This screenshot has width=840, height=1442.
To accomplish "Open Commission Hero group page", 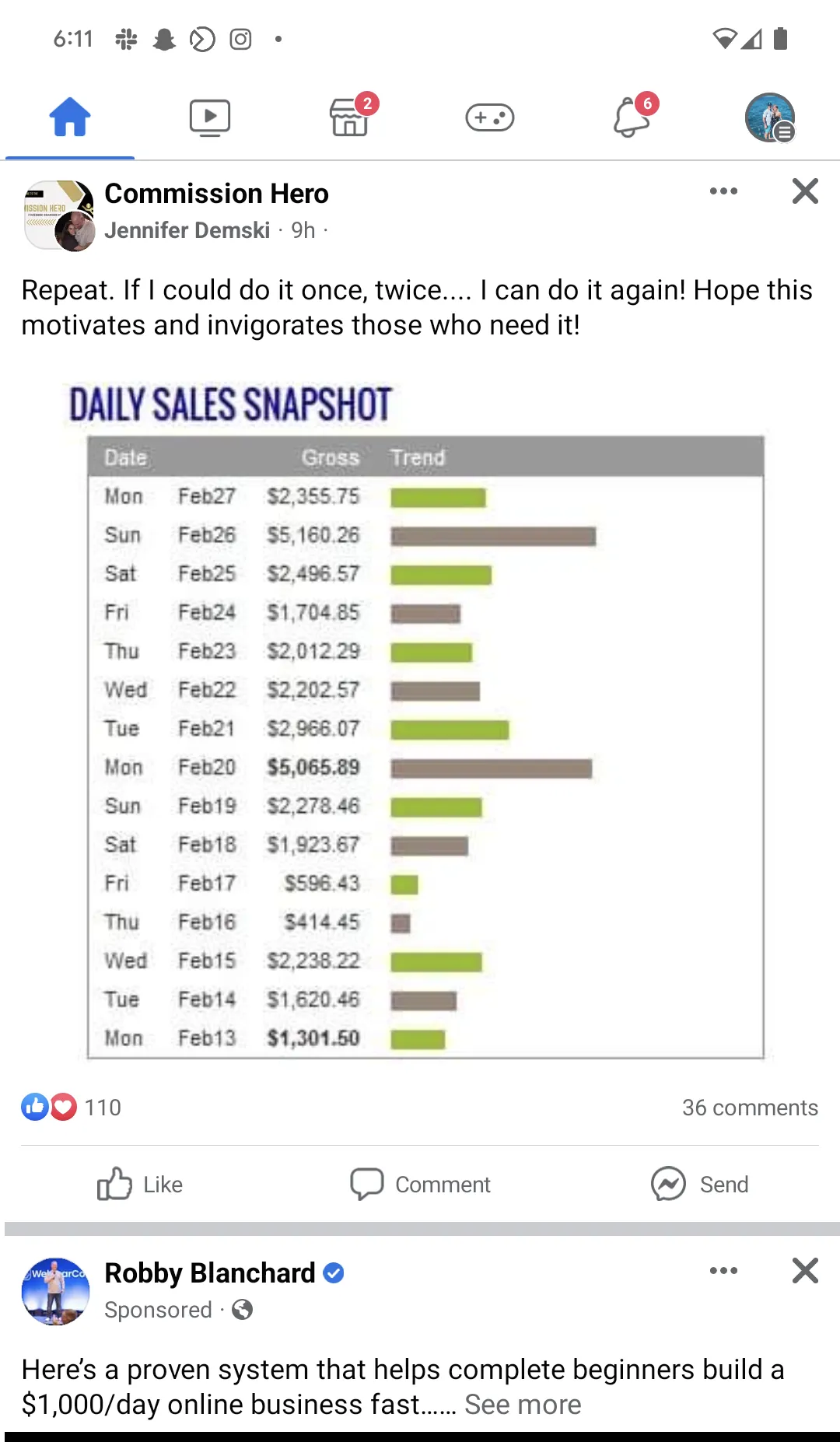I will tap(216, 194).
